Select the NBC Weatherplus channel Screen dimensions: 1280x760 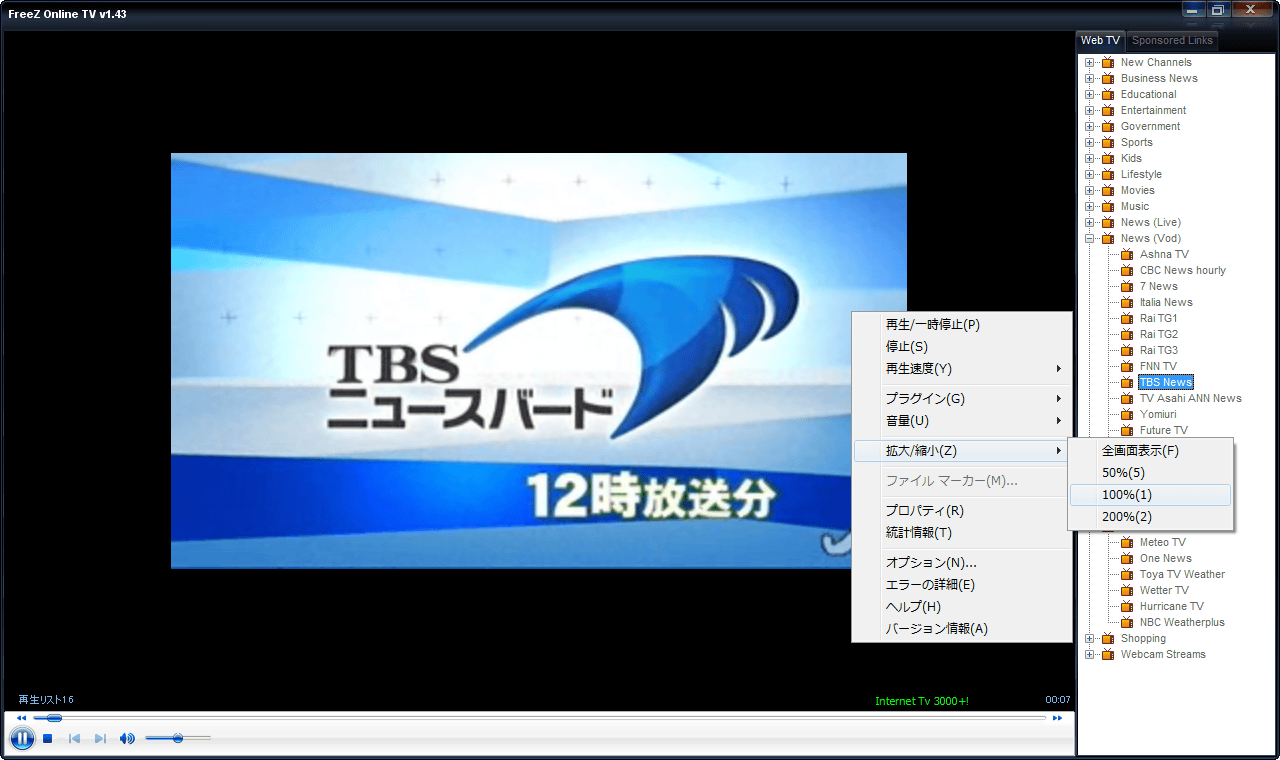click(1182, 622)
